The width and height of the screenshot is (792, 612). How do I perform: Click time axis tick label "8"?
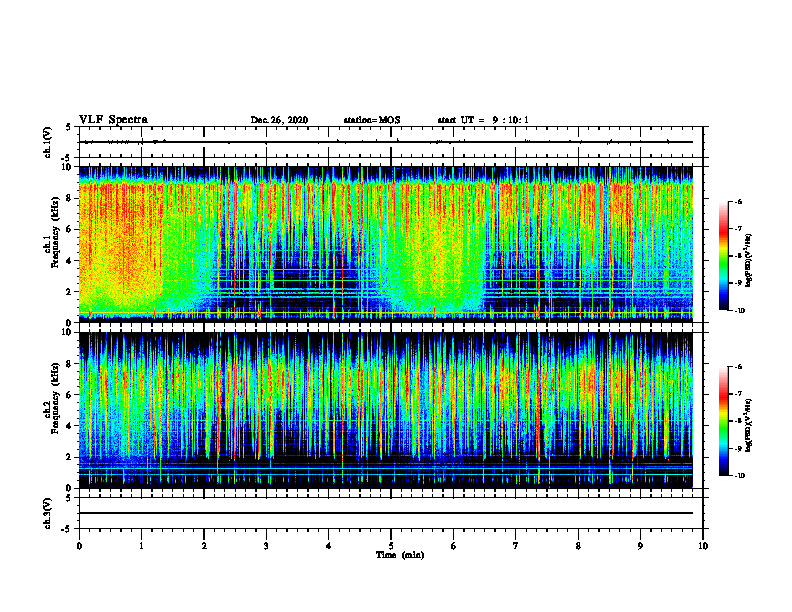pos(578,546)
